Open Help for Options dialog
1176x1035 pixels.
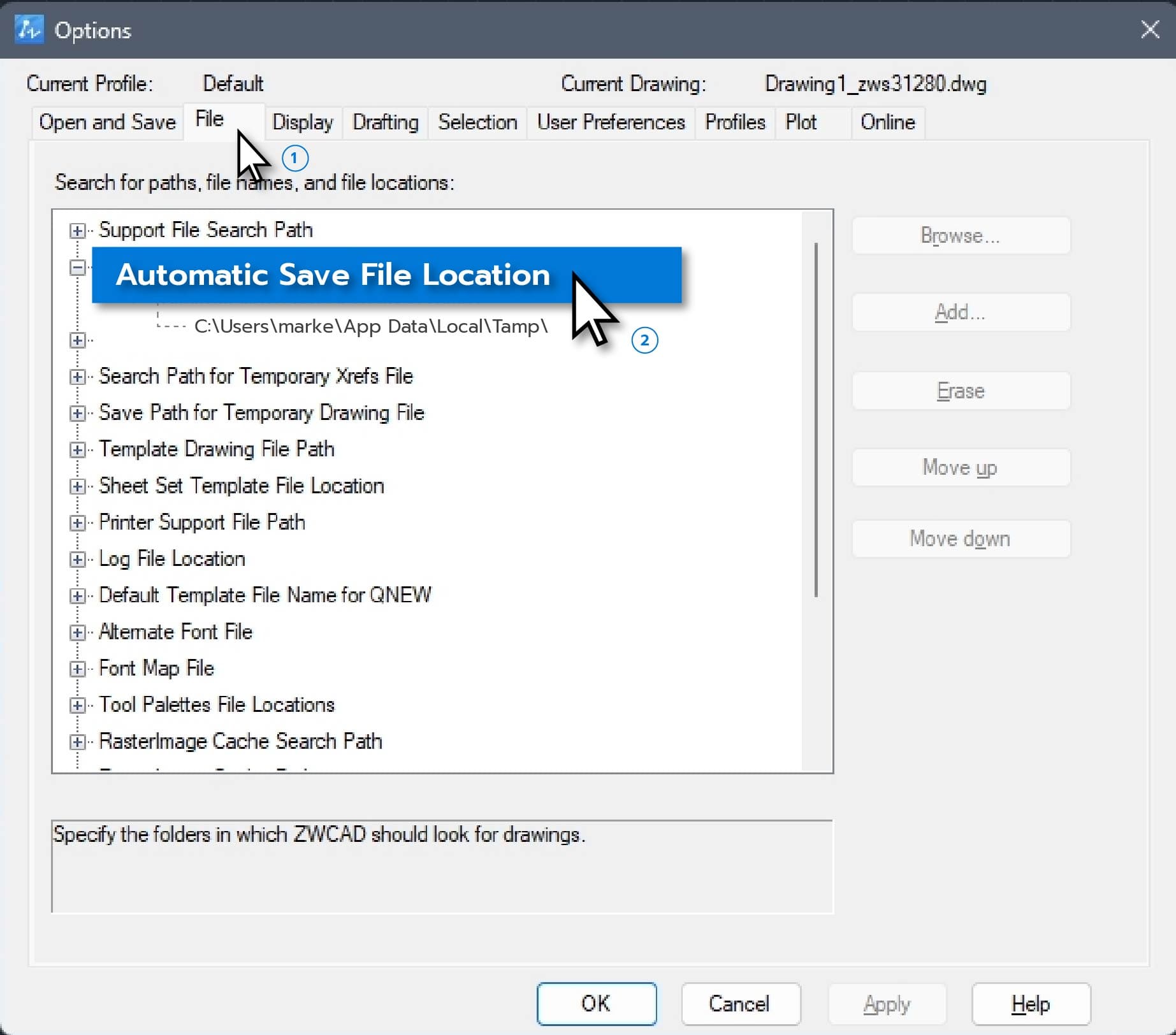click(1031, 1004)
